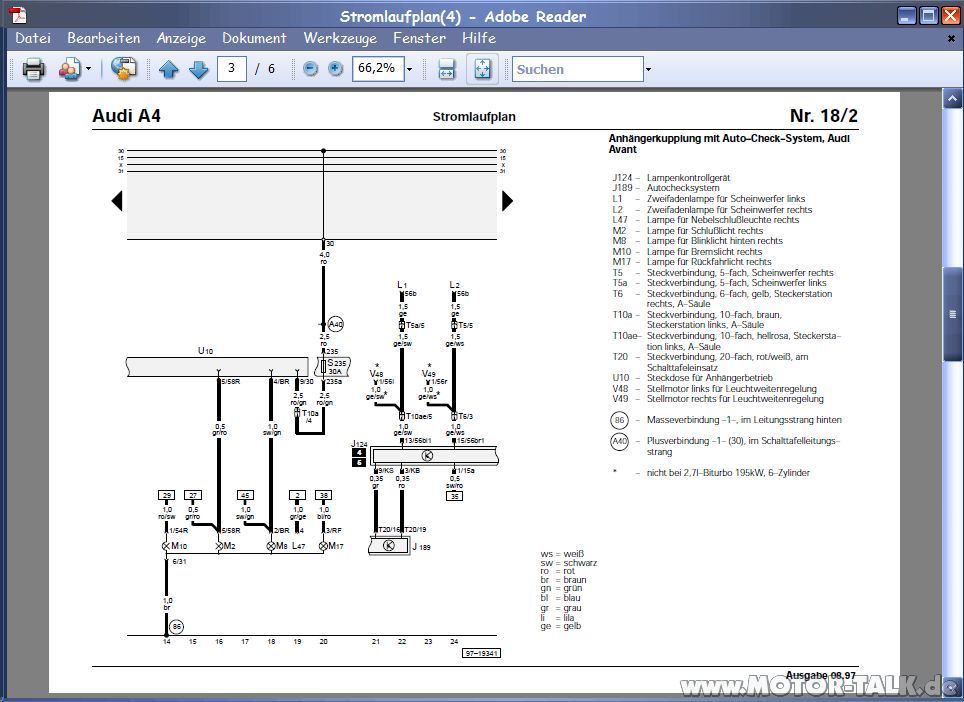Go to previous page with up arrow
This screenshot has height=702, width=964.
[x=168, y=69]
